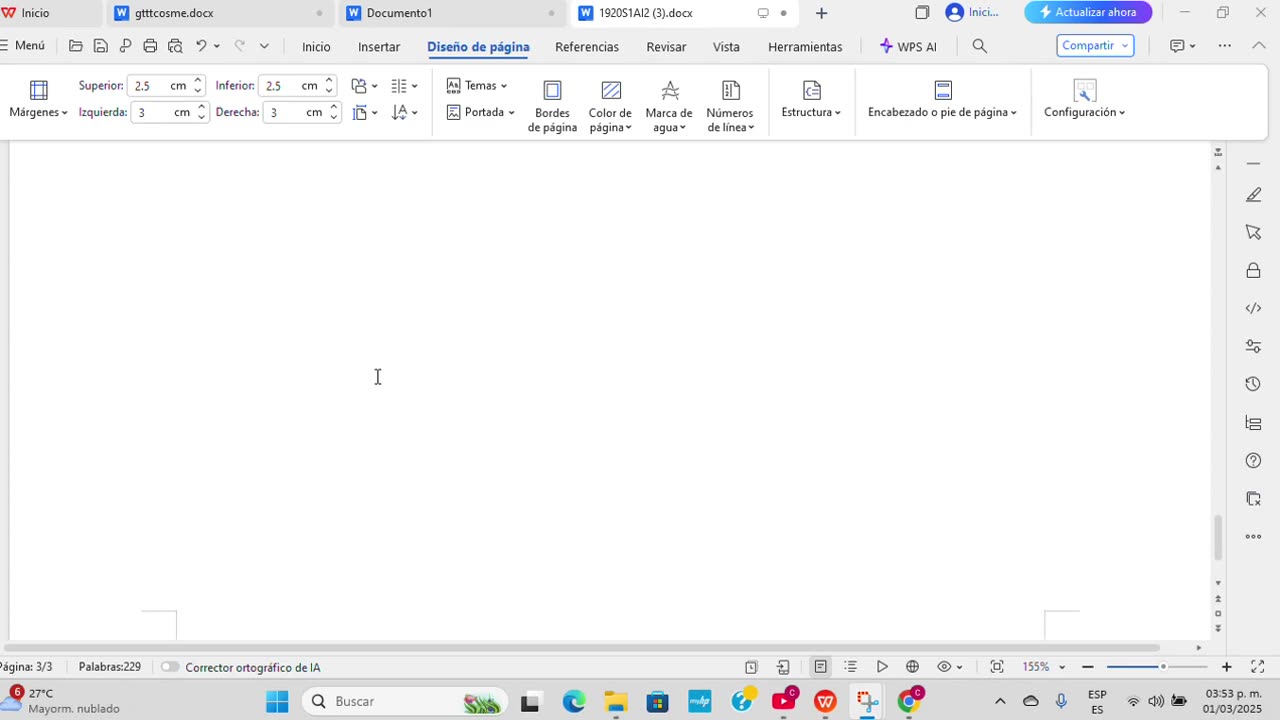Open the Compartir share dropdown
The width and height of the screenshot is (1280, 720).
(1095, 46)
